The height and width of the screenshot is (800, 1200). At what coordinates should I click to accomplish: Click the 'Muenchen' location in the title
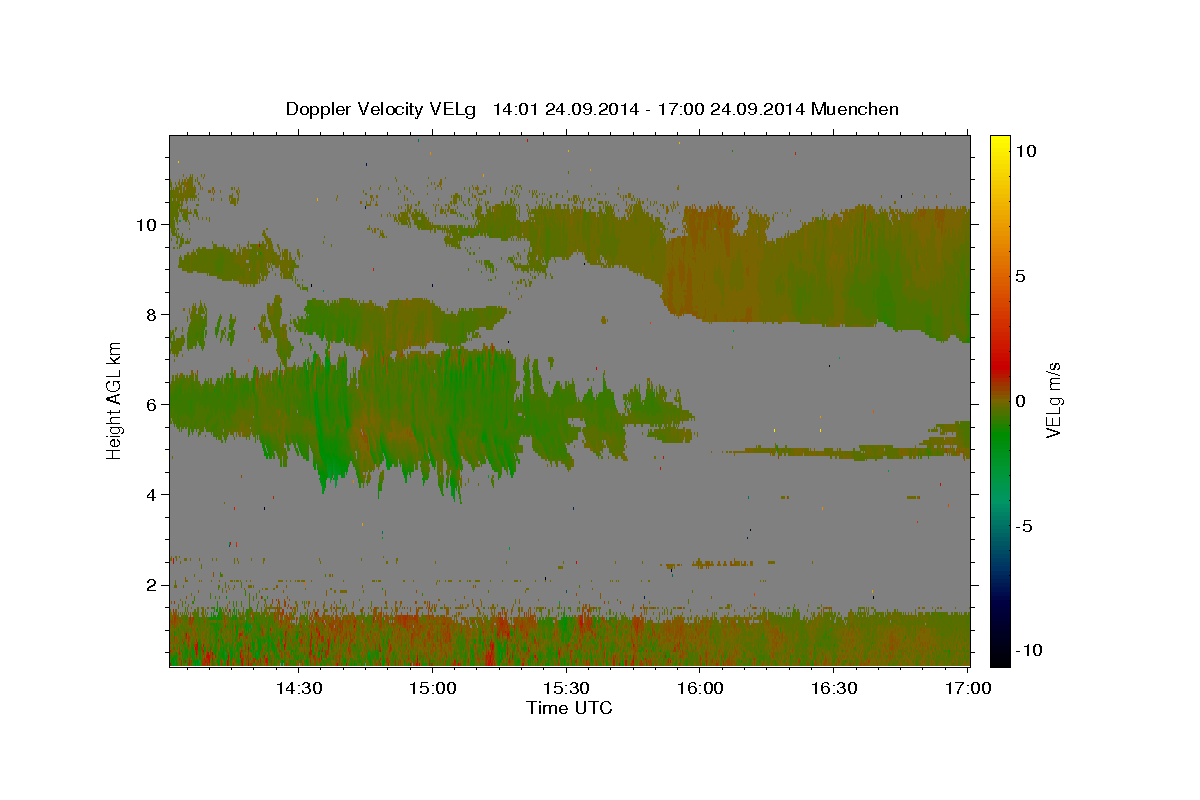point(856,109)
